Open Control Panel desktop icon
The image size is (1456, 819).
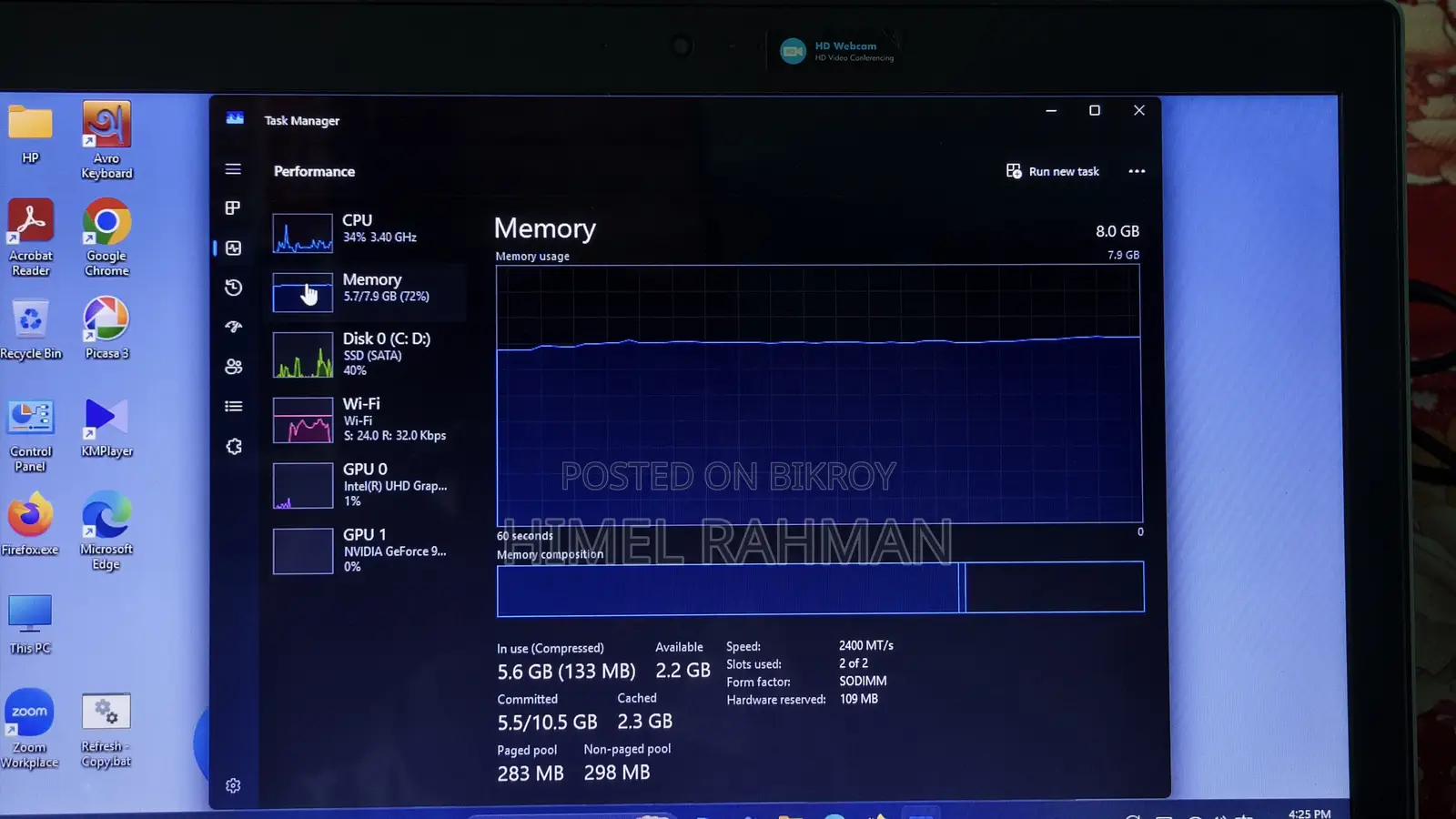[x=30, y=435]
